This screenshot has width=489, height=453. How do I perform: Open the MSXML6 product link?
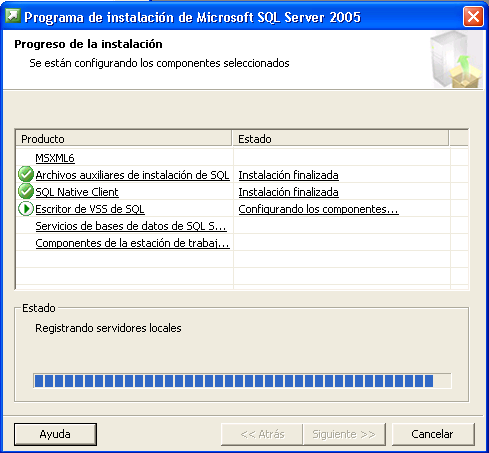[55, 158]
